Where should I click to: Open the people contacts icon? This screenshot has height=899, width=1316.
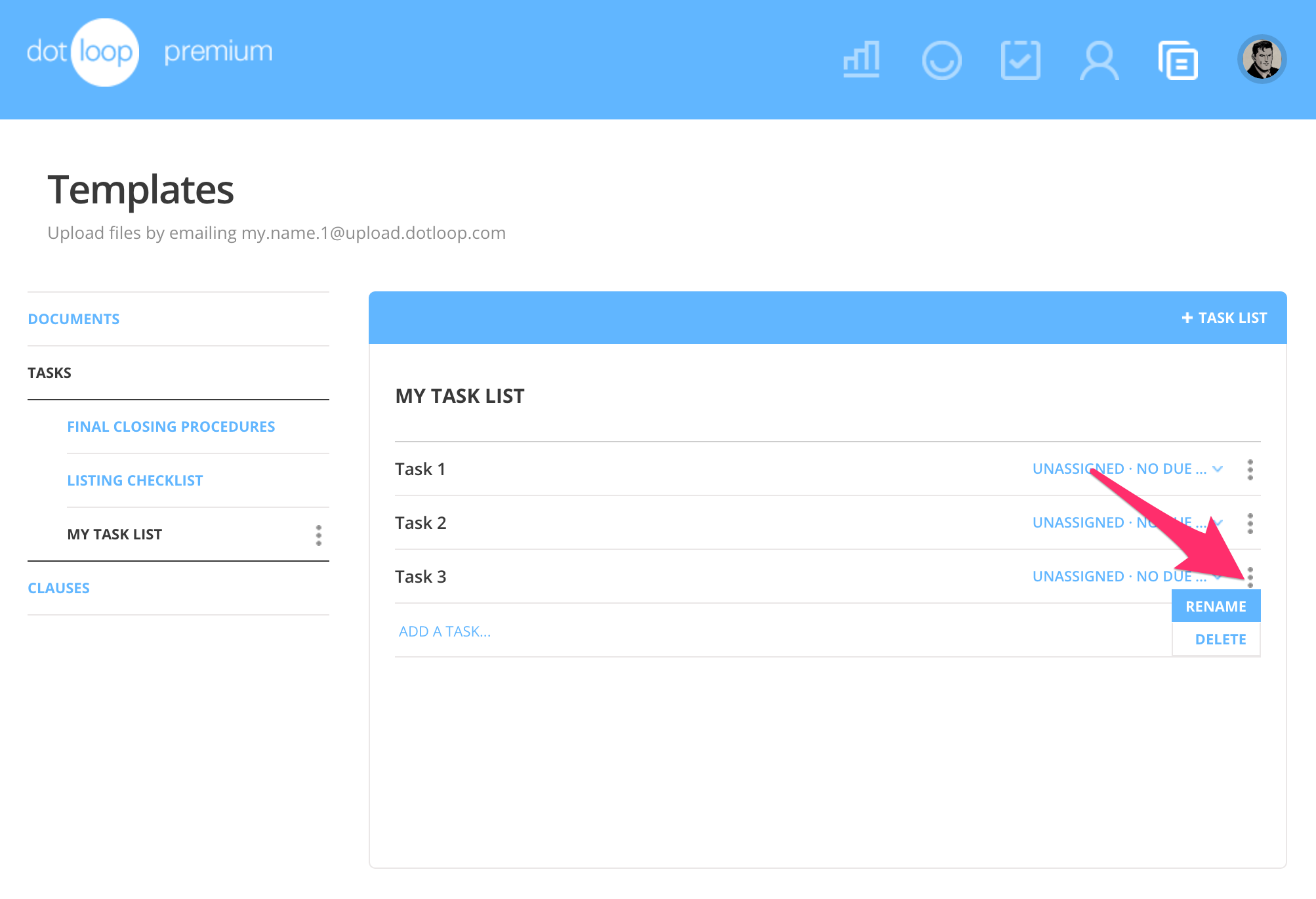[1099, 60]
